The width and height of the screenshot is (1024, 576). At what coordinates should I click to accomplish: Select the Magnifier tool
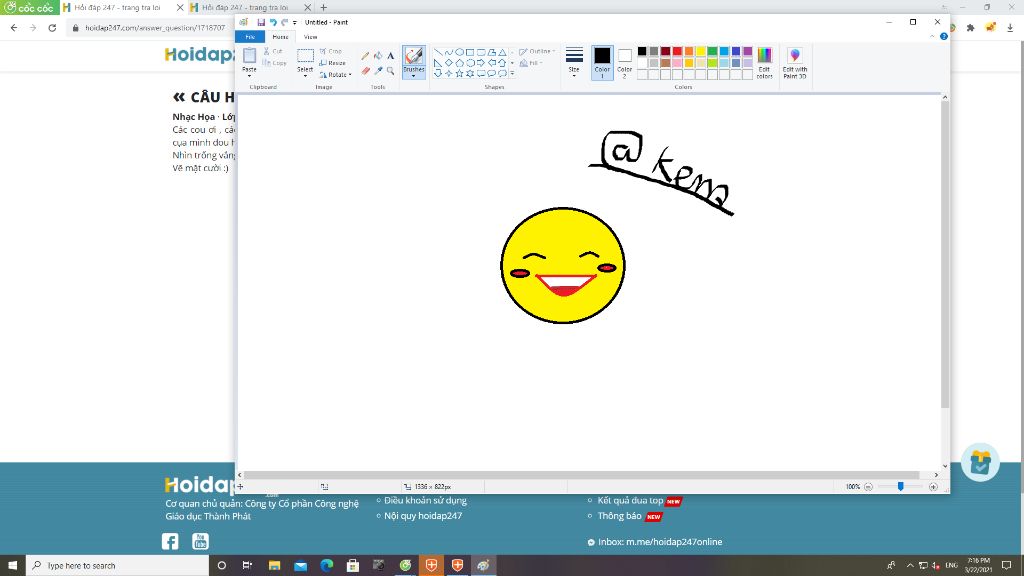(x=391, y=71)
